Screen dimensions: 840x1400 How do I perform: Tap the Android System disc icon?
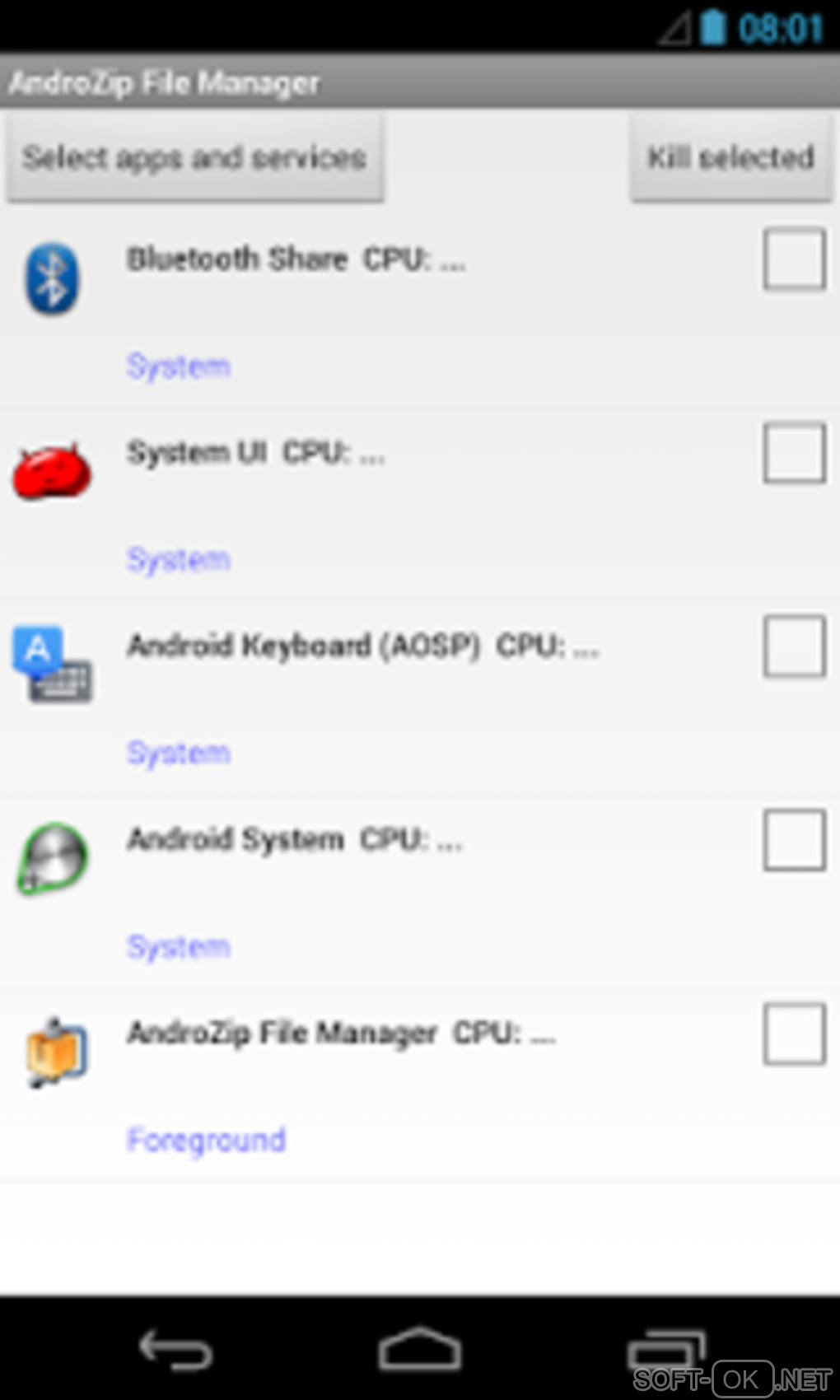pos(52,859)
